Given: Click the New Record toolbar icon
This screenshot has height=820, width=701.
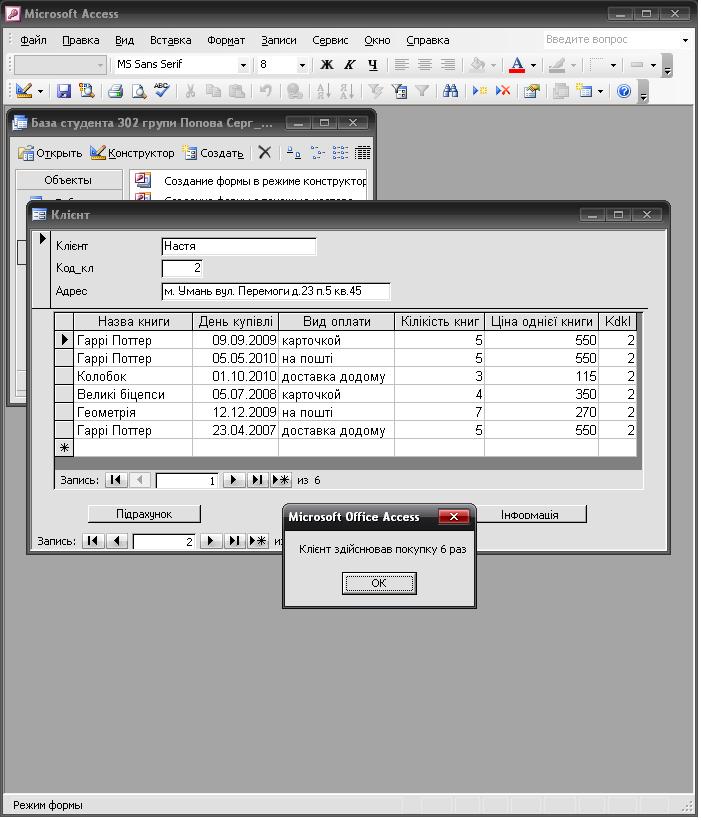Looking at the screenshot, I should click(480, 91).
